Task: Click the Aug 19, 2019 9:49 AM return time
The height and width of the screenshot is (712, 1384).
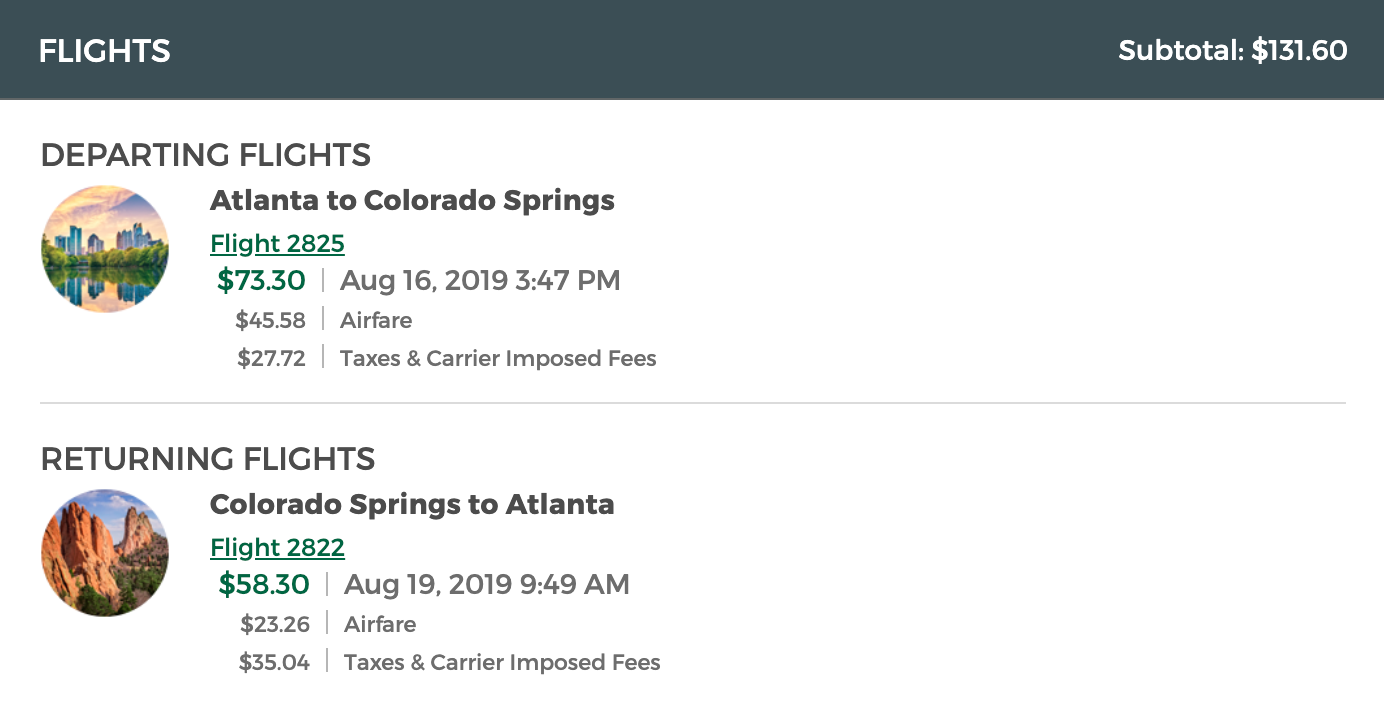Action: click(487, 585)
